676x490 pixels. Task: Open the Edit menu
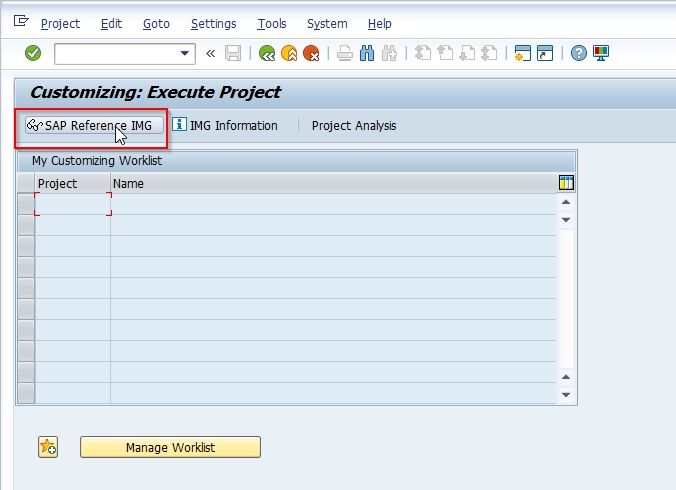tap(111, 24)
